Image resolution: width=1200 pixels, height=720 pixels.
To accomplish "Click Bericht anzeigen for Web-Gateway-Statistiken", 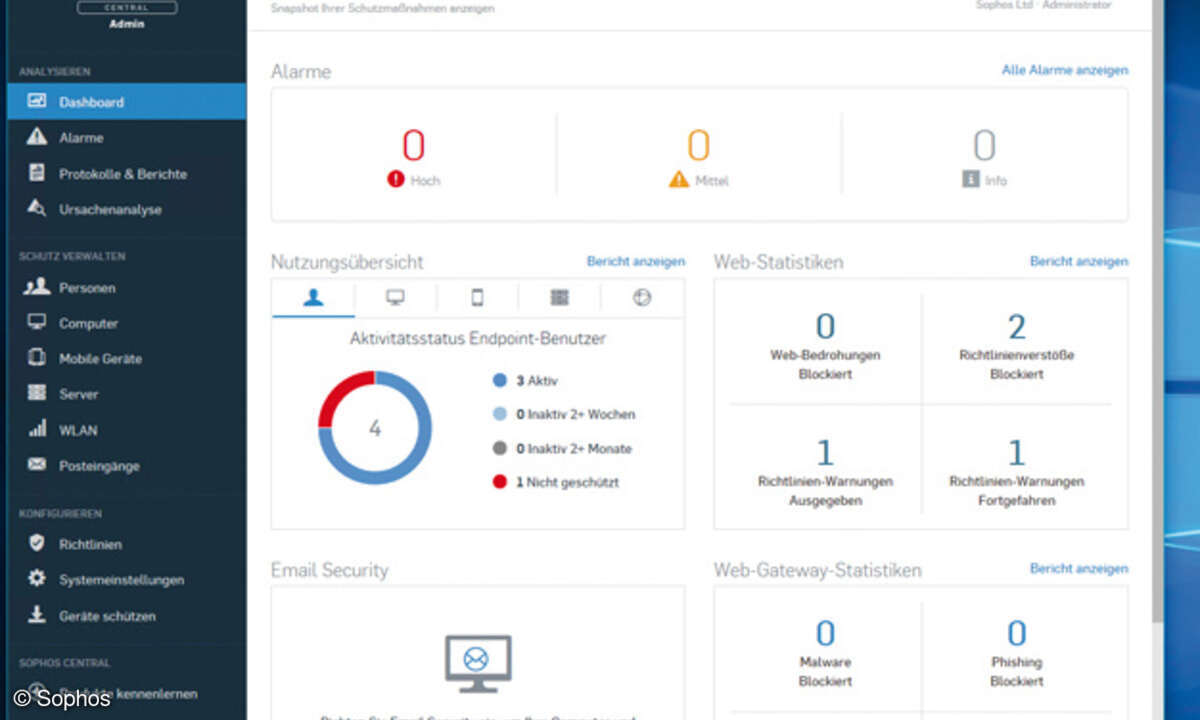I will click(x=1079, y=568).
